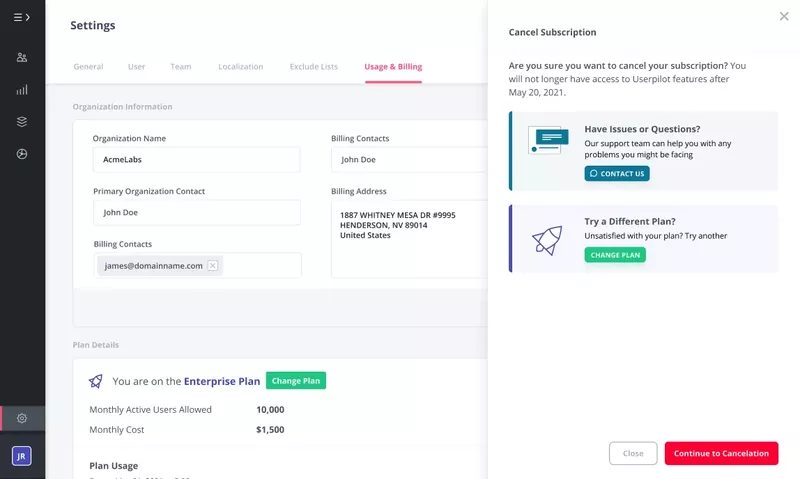Remove james@domainname.com billing contact tag
Screen dimensions: 800x479
213,265
